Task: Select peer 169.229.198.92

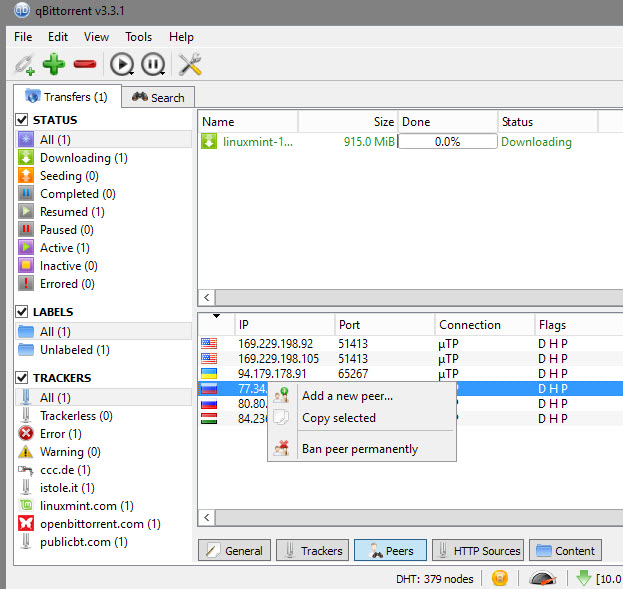Action: 410,343
